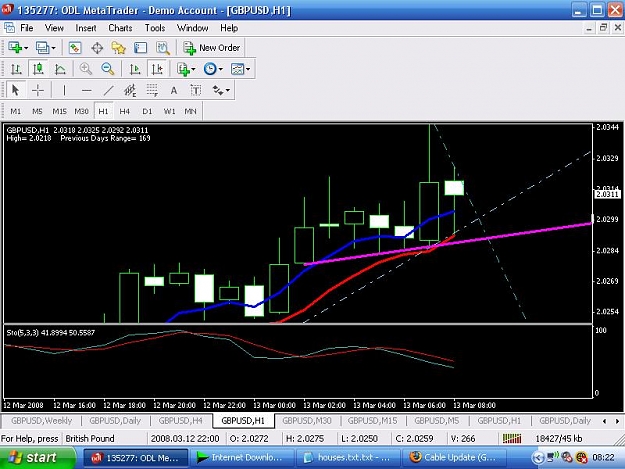Select the Crosshair tool
625x469 pixels.
click(38, 90)
